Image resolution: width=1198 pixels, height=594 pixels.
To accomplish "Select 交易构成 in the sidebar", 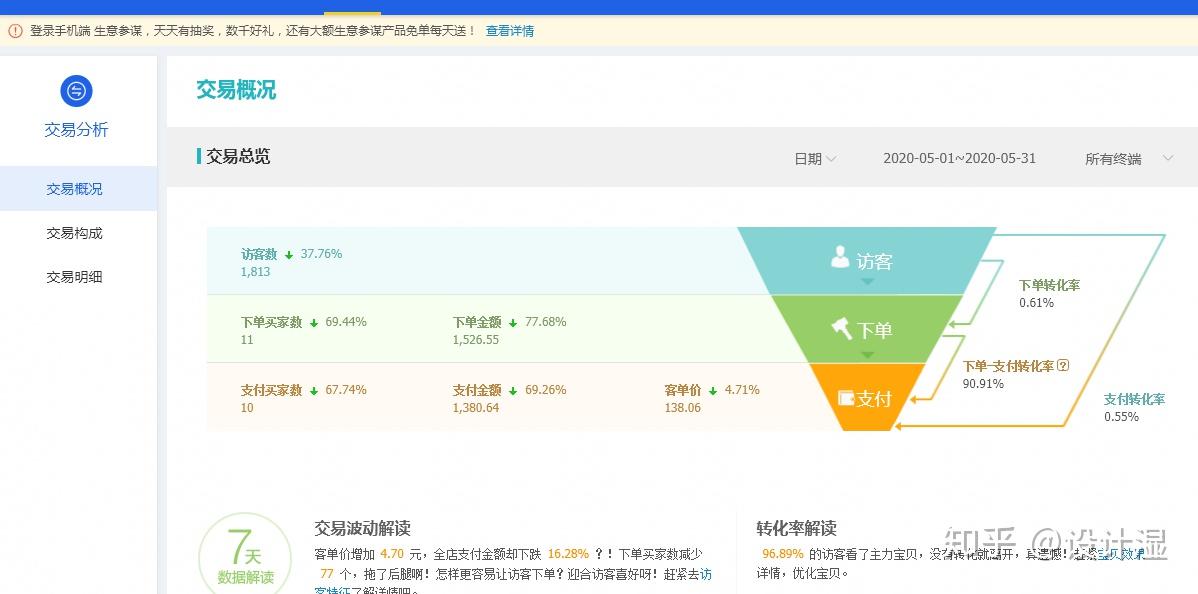I will (74, 233).
